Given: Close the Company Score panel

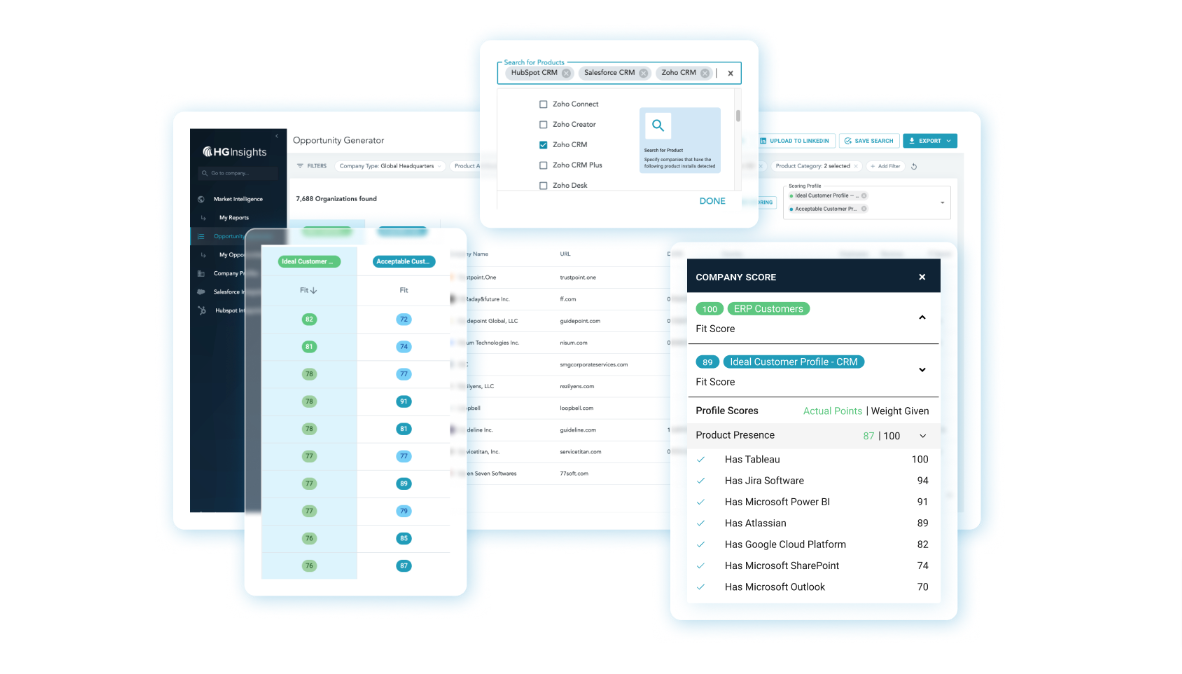Looking at the screenshot, I should 922,277.
